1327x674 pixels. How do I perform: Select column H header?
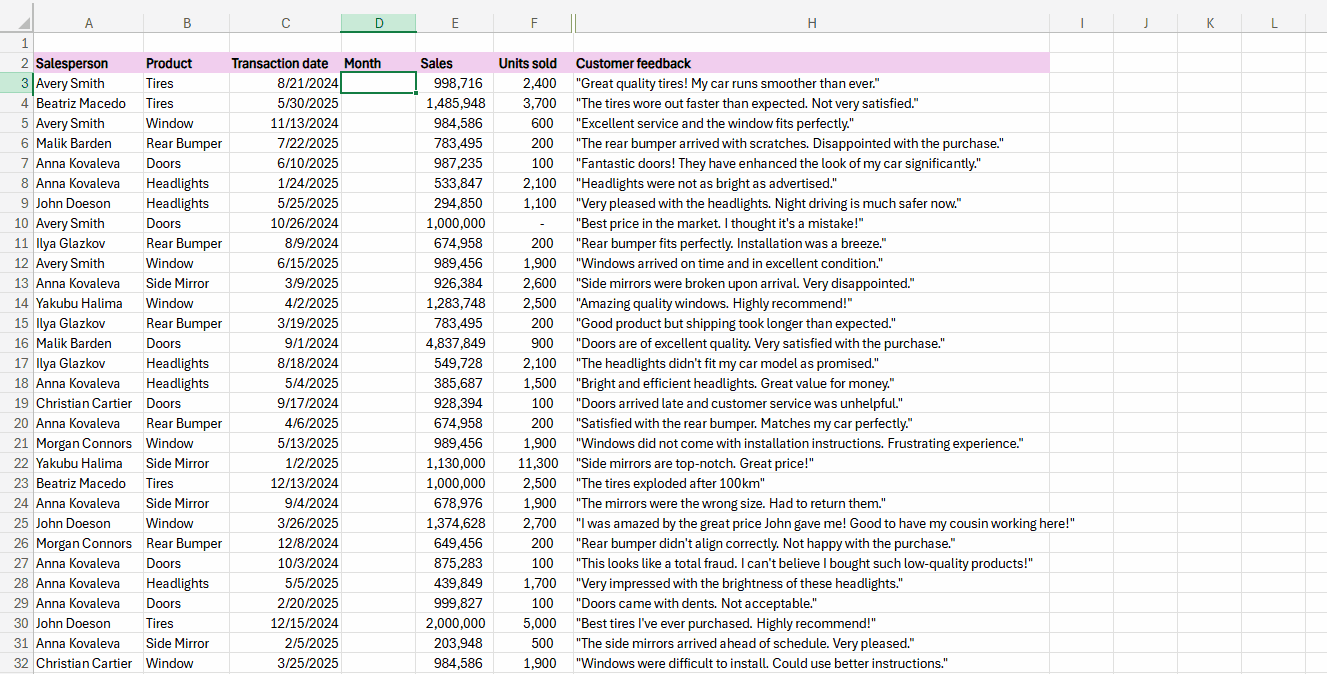[811, 23]
